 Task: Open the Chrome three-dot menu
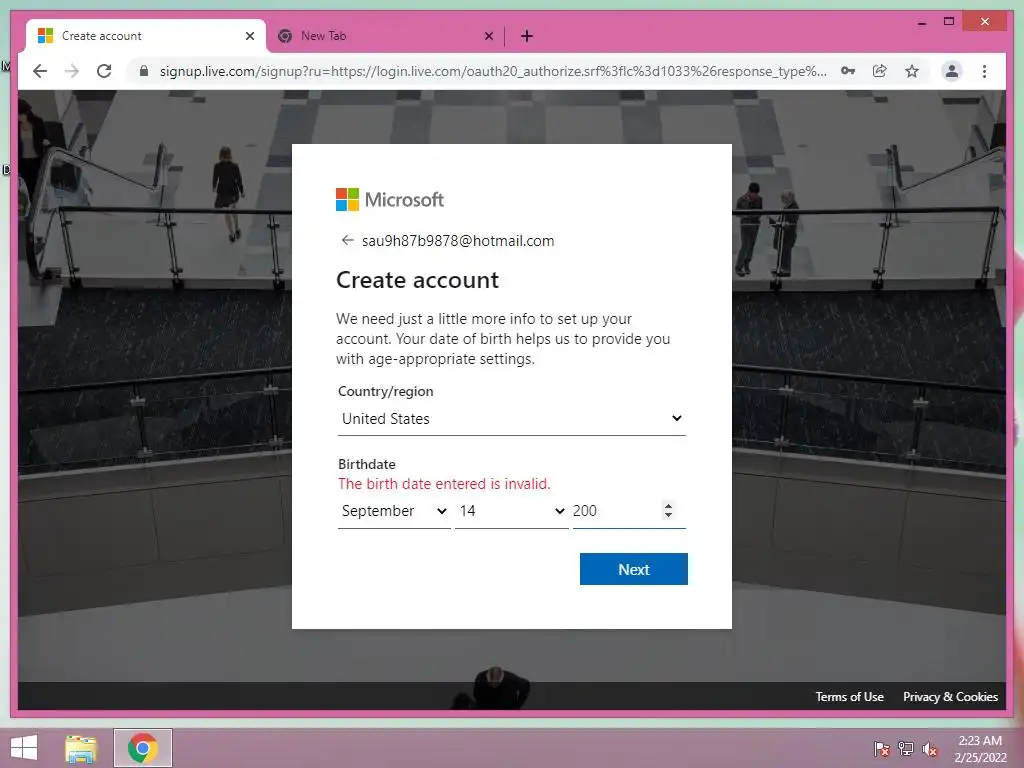(x=984, y=71)
